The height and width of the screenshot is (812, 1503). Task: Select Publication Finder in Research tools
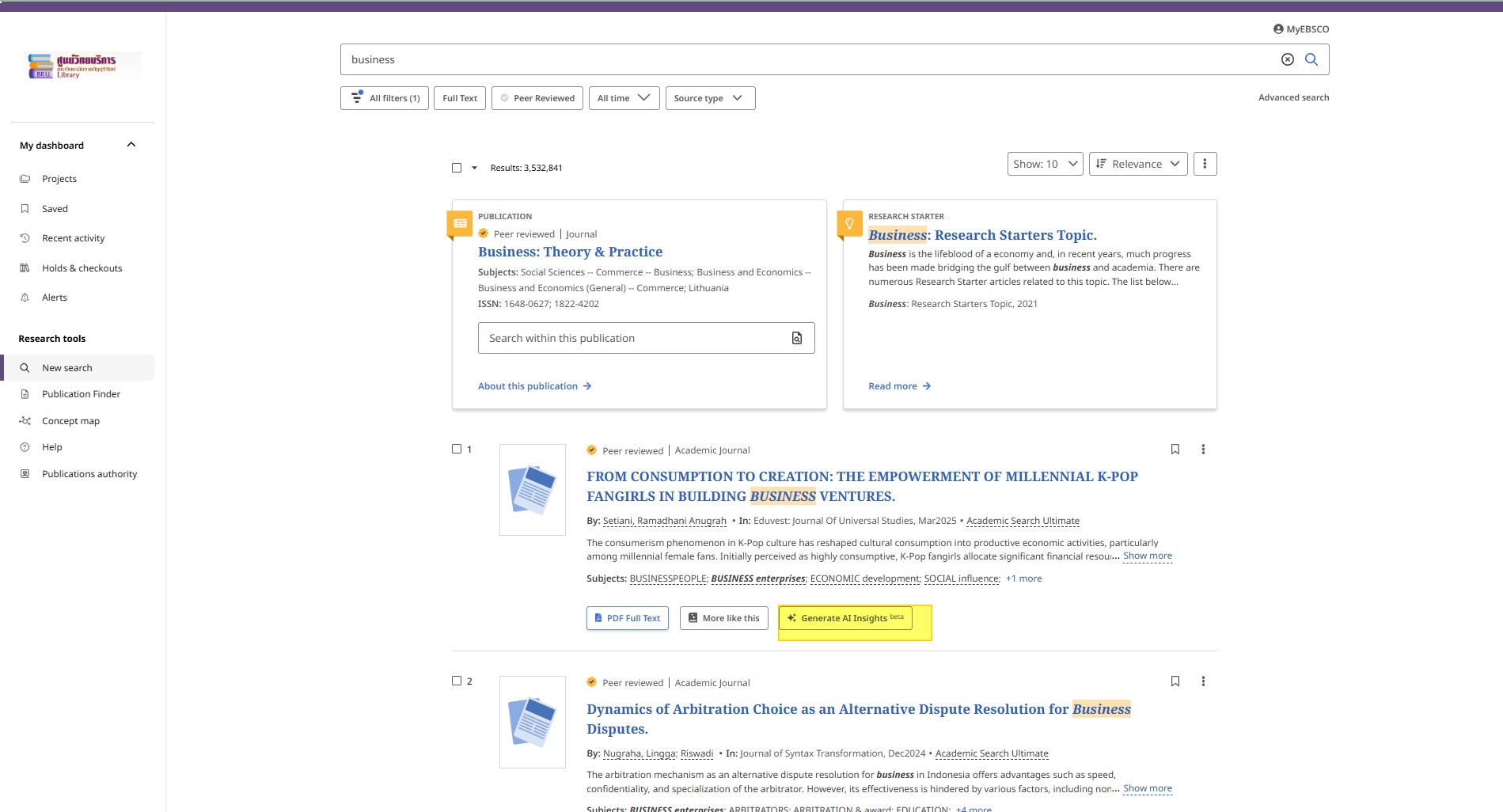pos(81,394)
